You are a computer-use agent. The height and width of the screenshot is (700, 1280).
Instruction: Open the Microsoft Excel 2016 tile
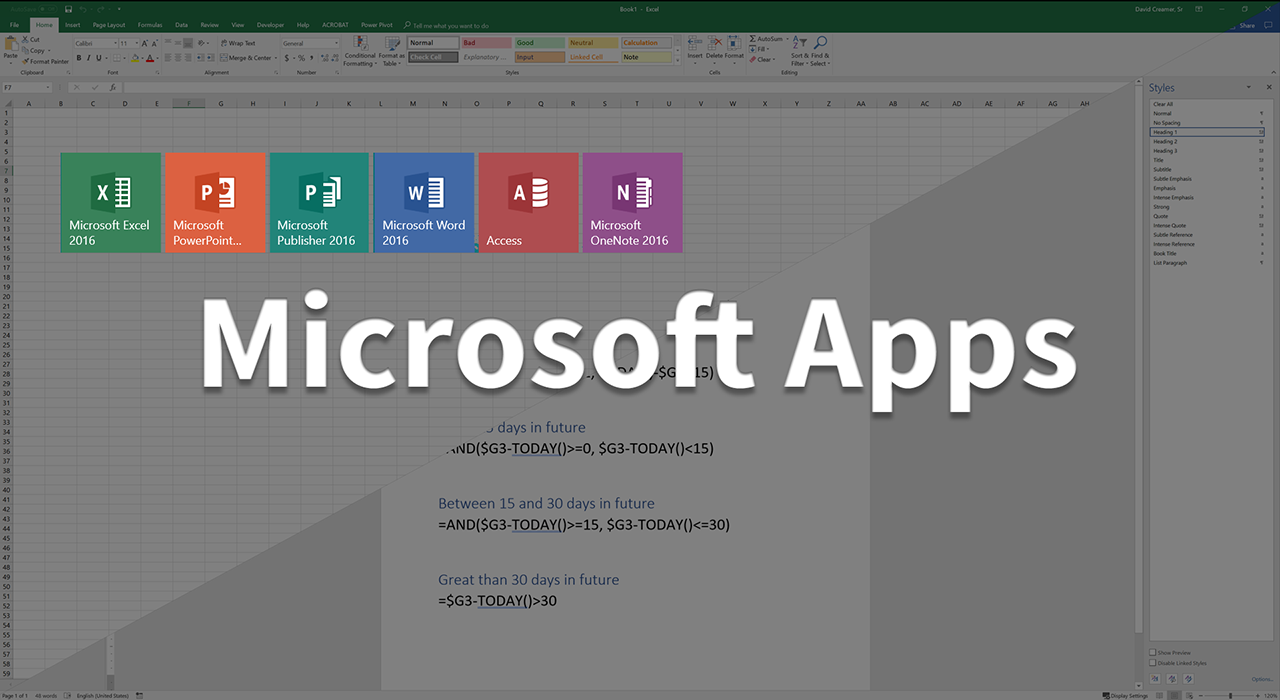110,202
